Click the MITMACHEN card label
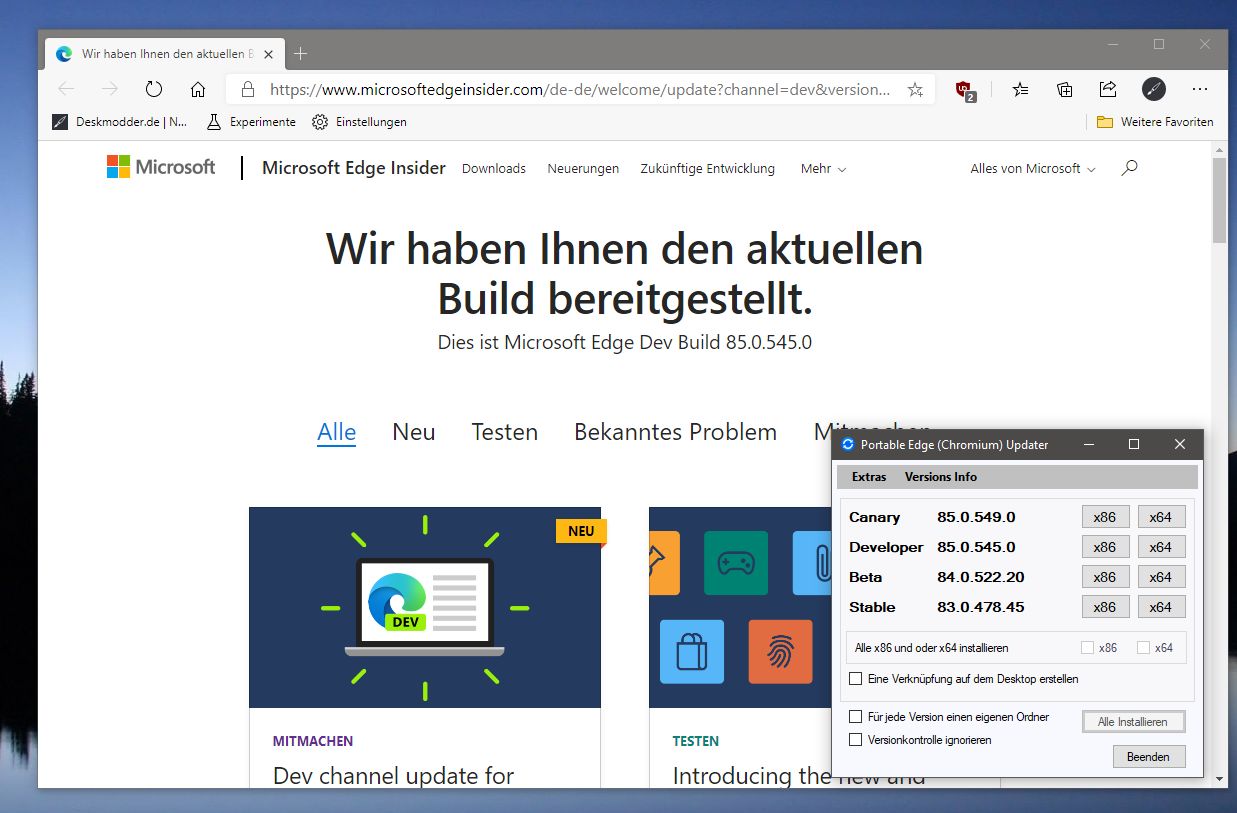The image size is (1237, 813). (313, 741)
